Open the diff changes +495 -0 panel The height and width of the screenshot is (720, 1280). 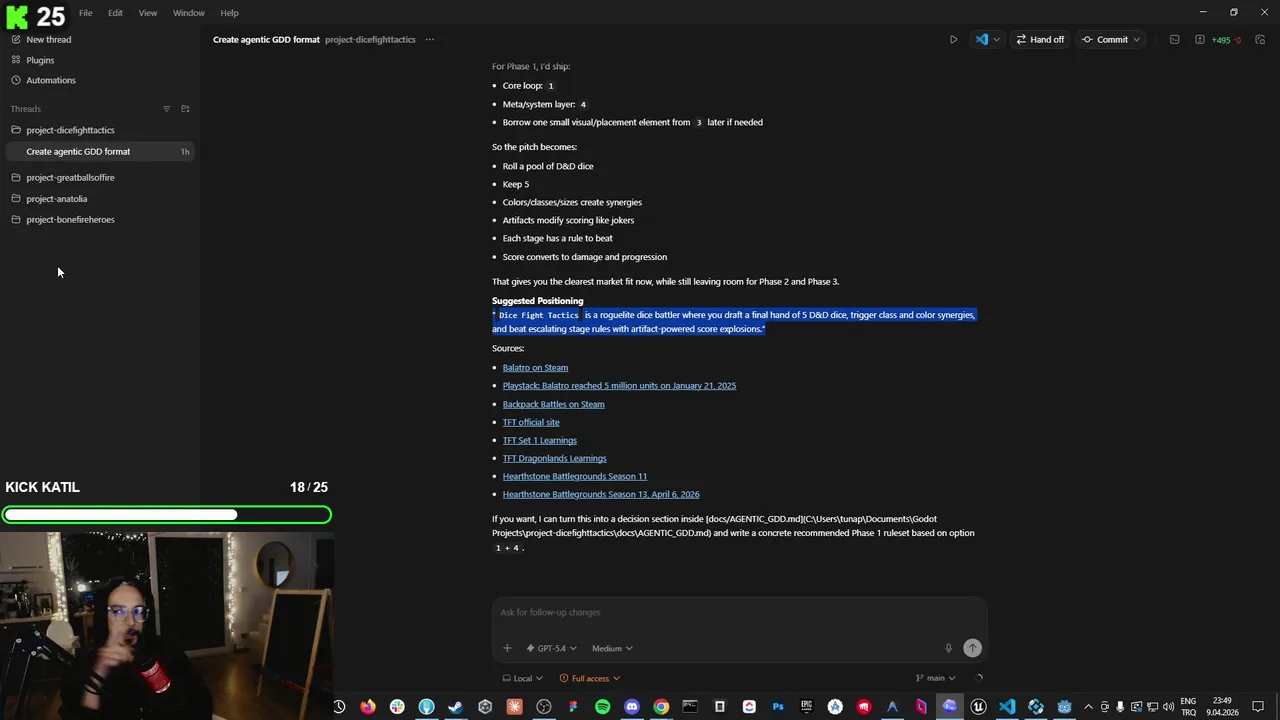tap(1218, 40)
